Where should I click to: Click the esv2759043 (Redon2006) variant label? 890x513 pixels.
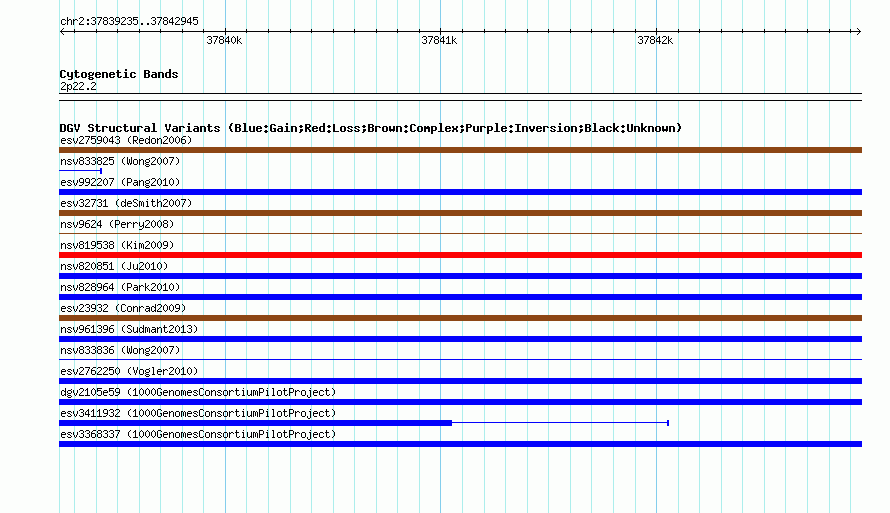pyautogui.click(x=126, y=140)
